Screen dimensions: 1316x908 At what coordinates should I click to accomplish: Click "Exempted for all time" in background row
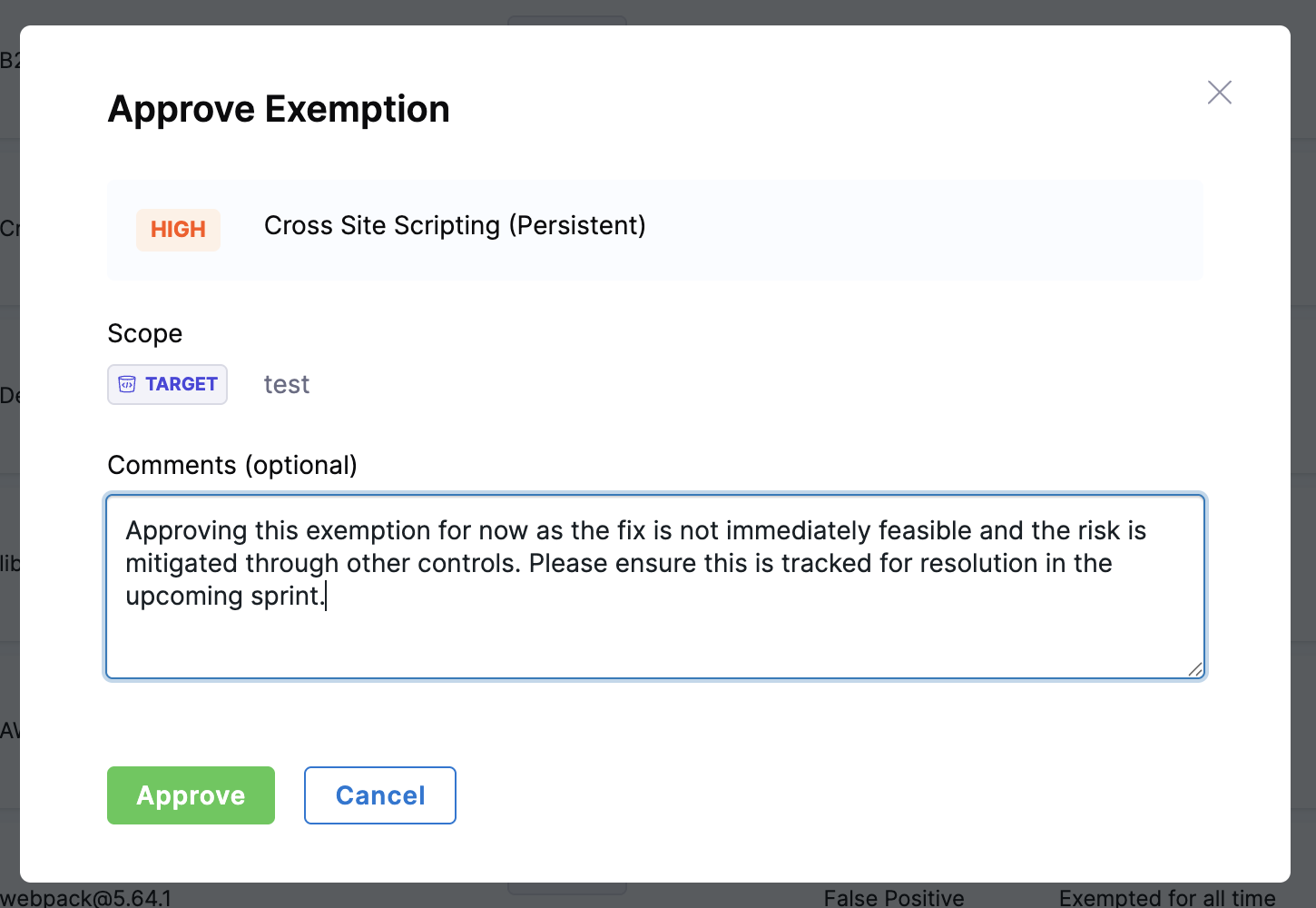(x=1166, y=898)
